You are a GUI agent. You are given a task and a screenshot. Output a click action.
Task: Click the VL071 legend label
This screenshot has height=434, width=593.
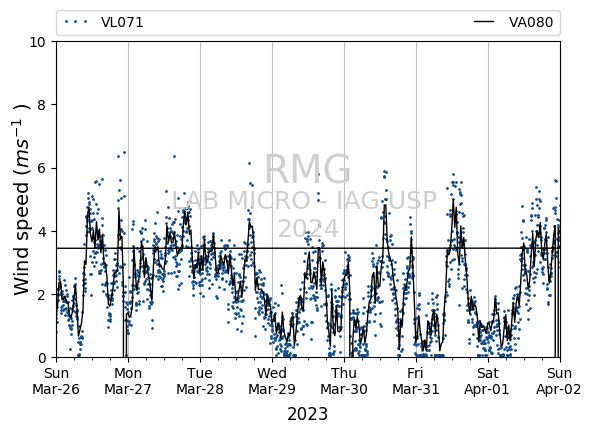pyautogui.click(x=122, y=22)
